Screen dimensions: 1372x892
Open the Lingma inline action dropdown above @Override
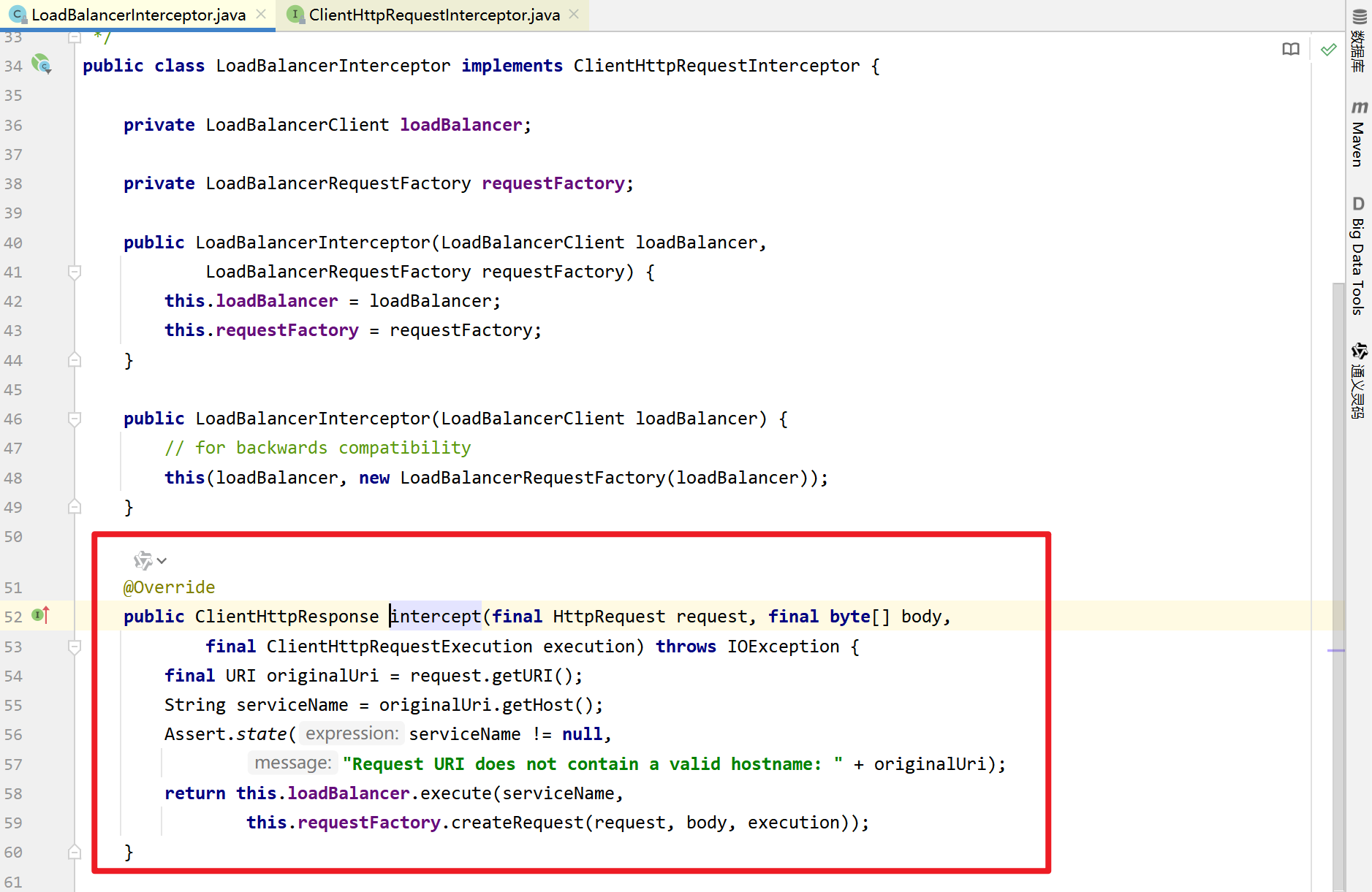tap(151, 560)
